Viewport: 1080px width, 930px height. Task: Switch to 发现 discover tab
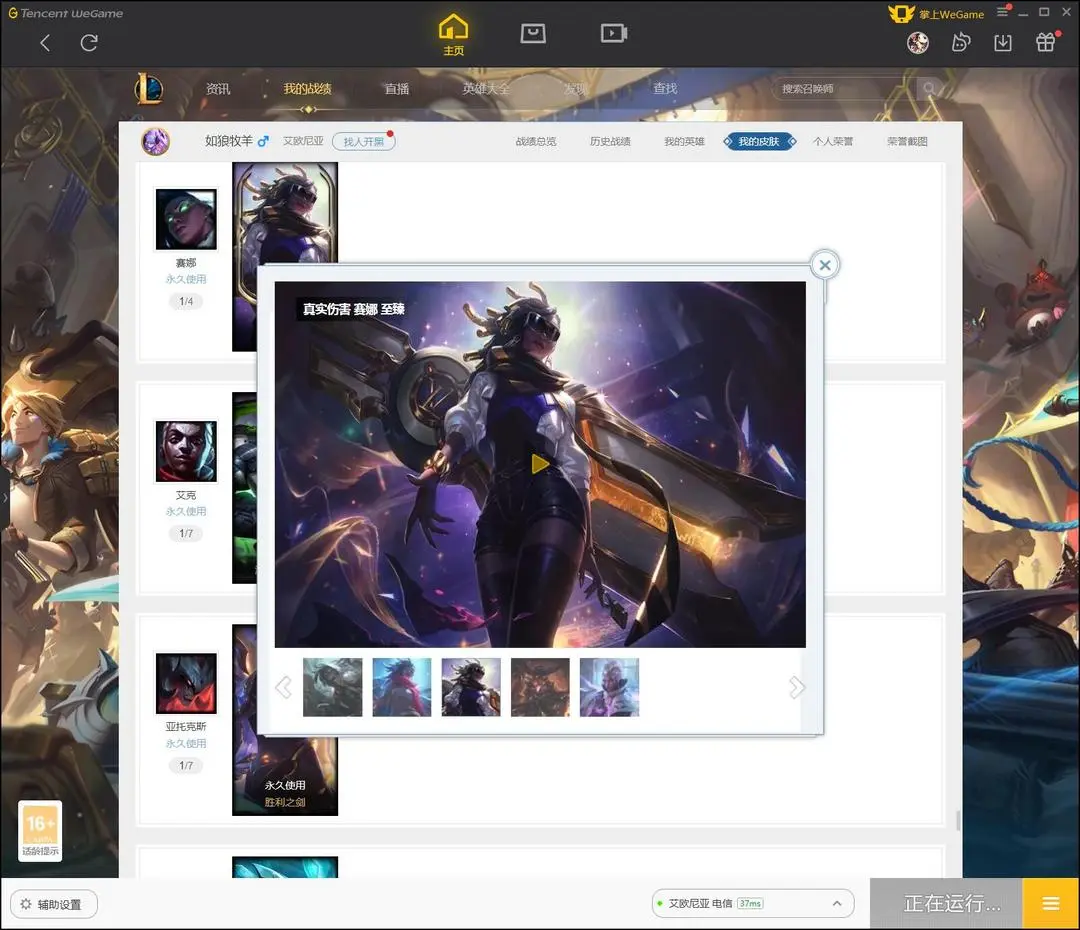[x=575, y=89]
